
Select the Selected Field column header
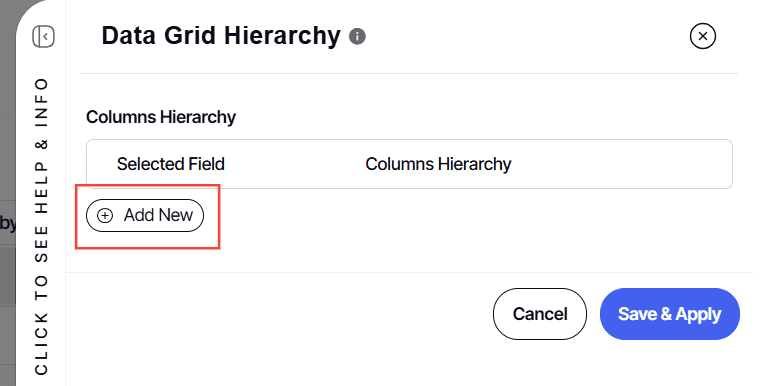(x=171, y=164)
